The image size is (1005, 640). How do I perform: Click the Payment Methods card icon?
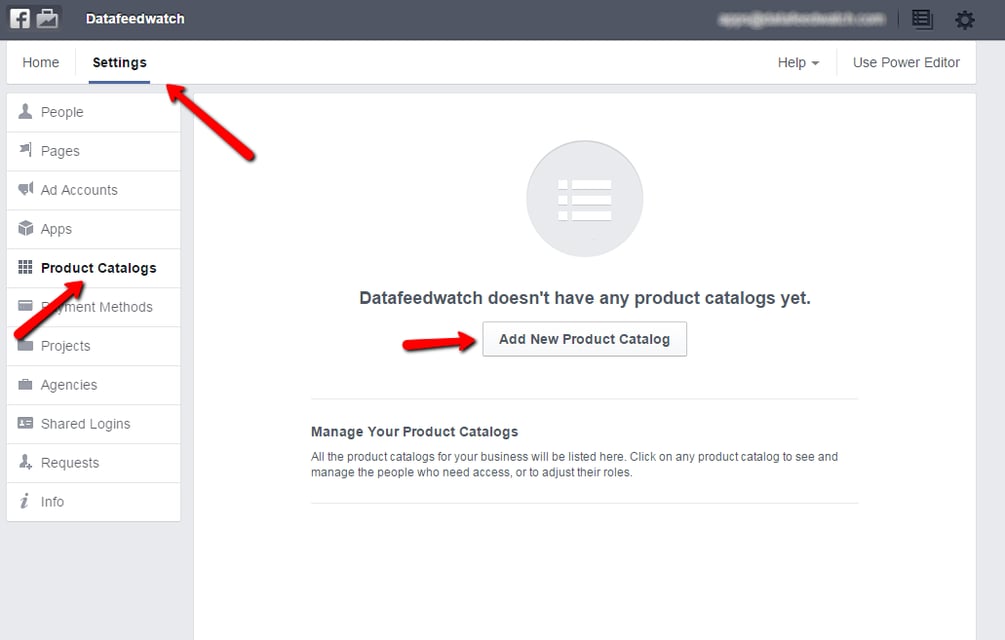click(x=25, y=307)
